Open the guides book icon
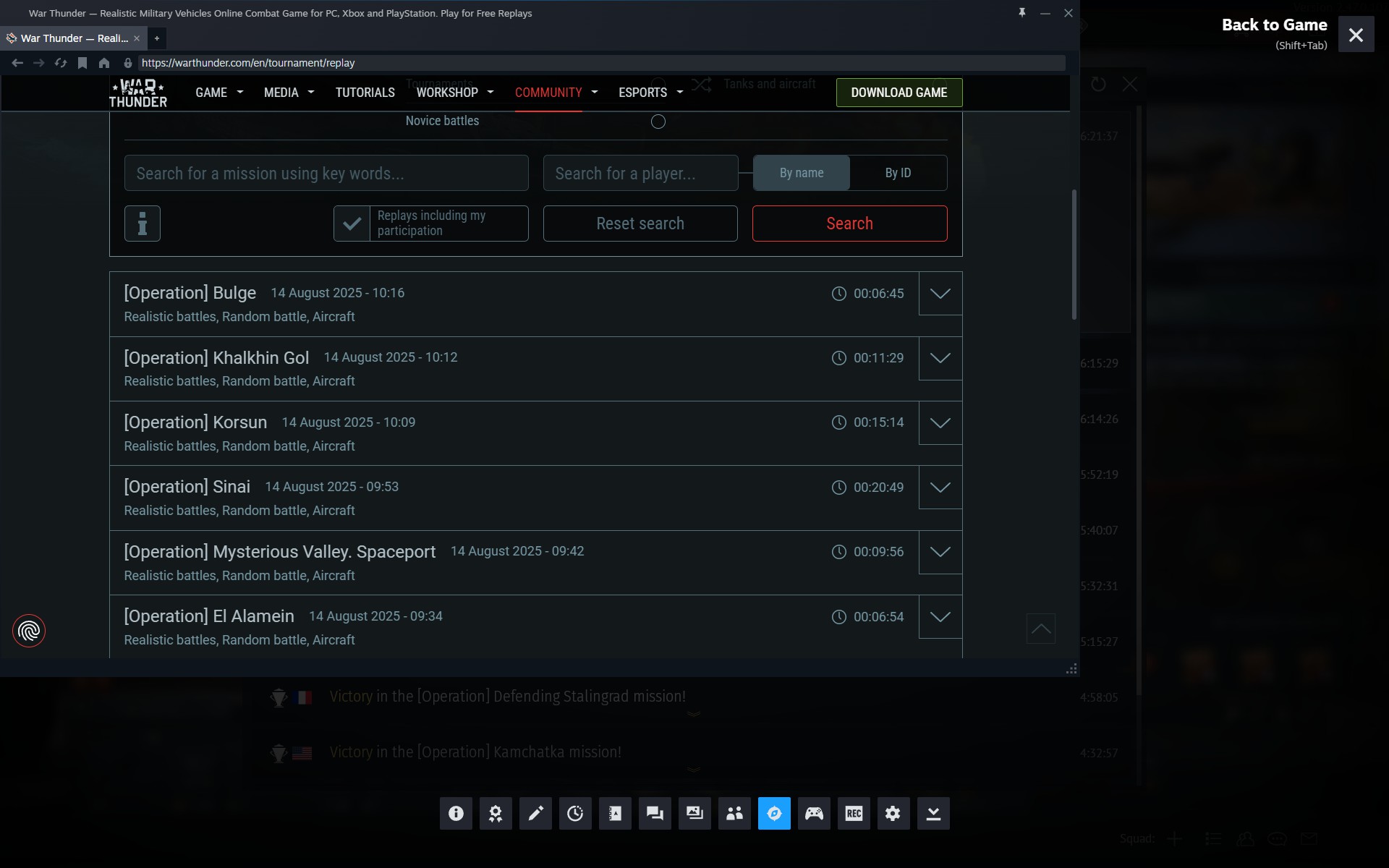1389x868 pixels. [x=615, y=814]
